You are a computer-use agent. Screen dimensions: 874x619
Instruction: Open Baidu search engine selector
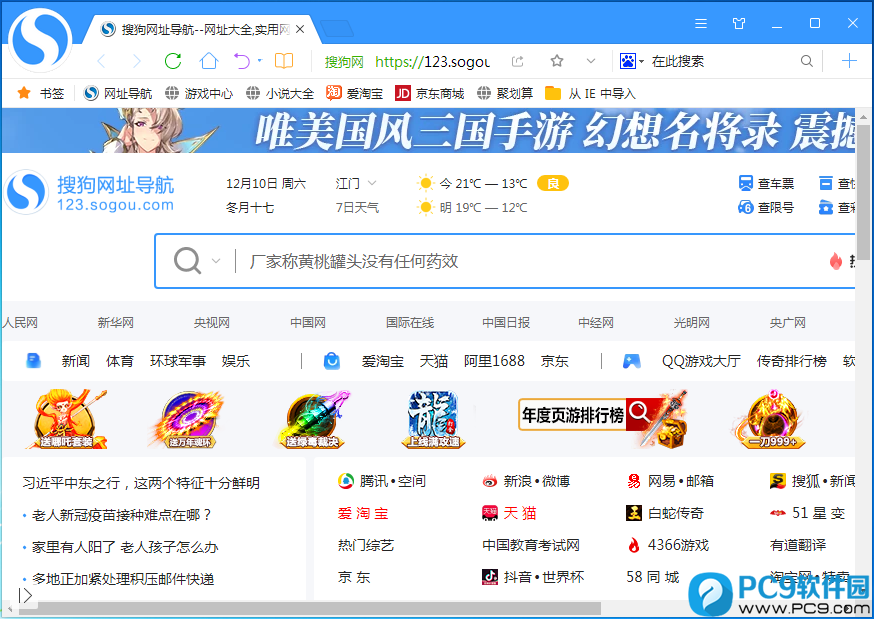632,61
